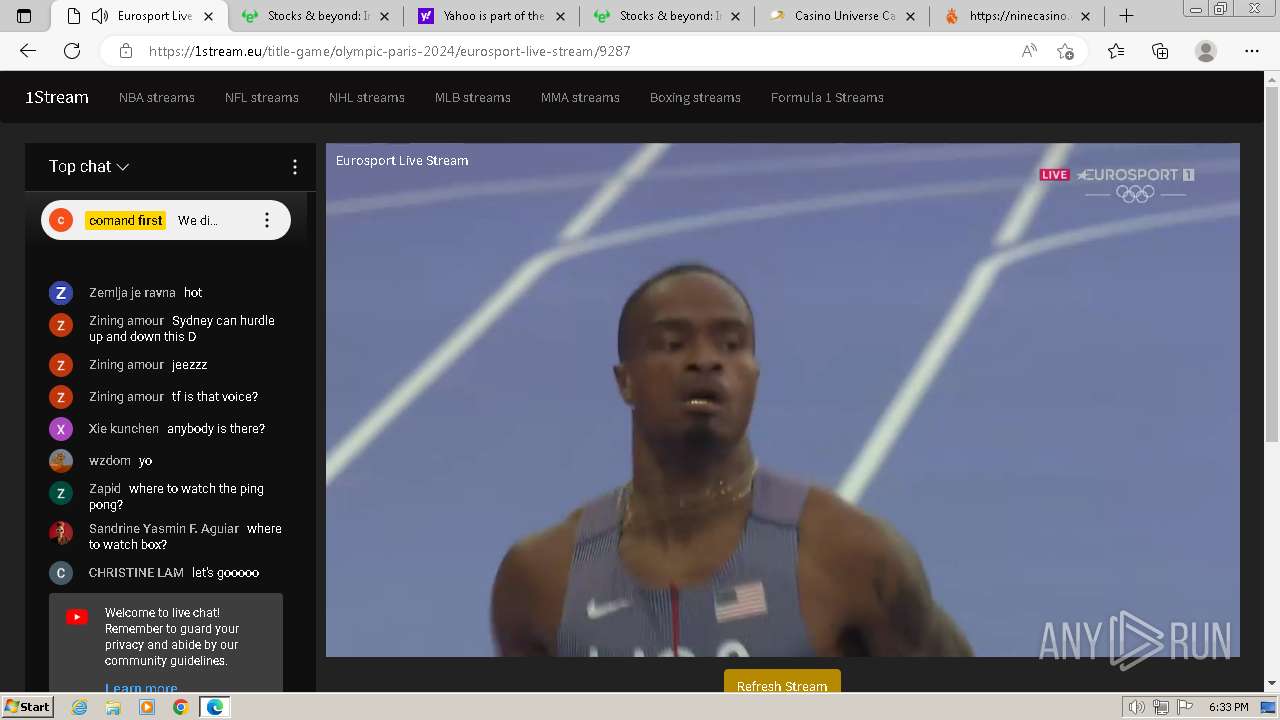This screenshot has height=720, width=1280.
Task: Open NFL streams page
Action: (262, 97)
